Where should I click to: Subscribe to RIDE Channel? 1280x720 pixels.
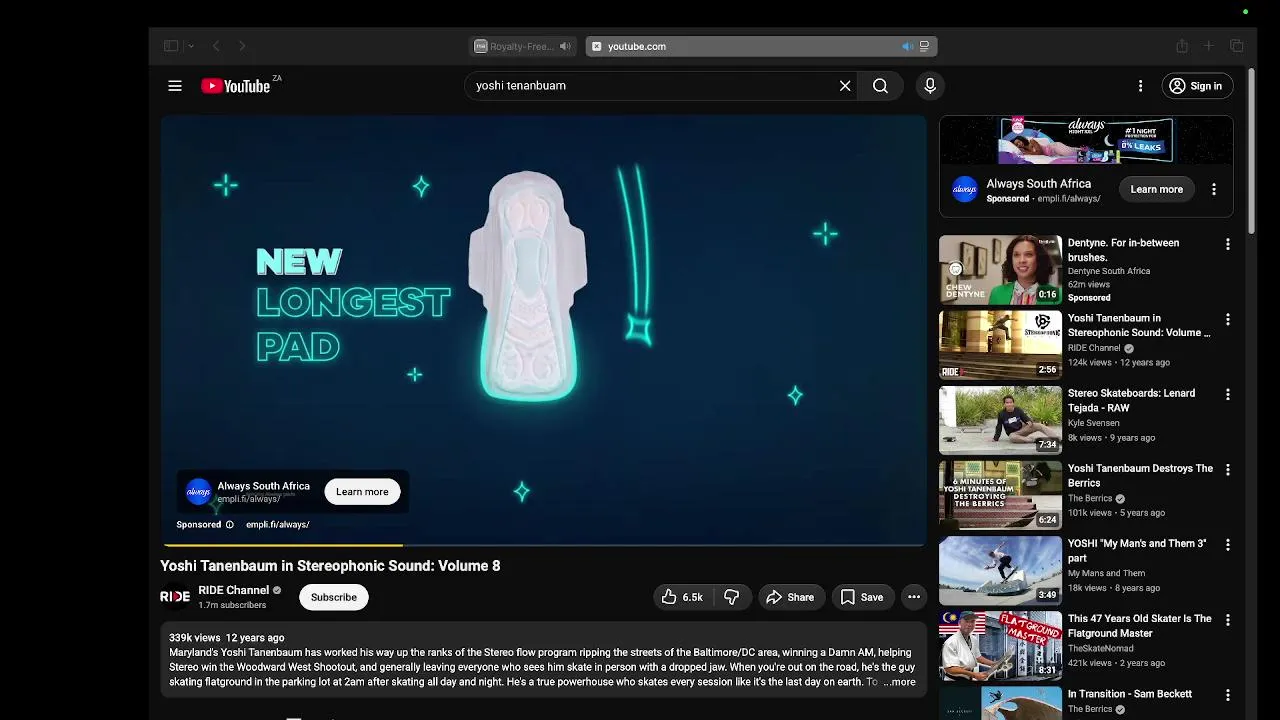(334, 597)
